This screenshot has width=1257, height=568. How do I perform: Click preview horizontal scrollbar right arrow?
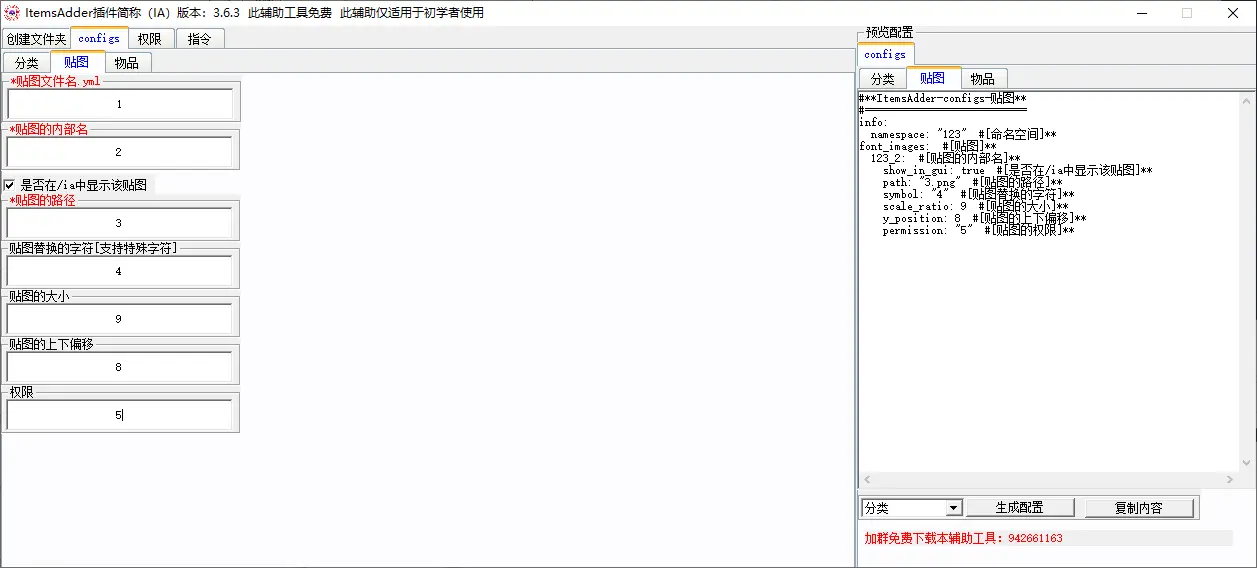(1230, 480)
